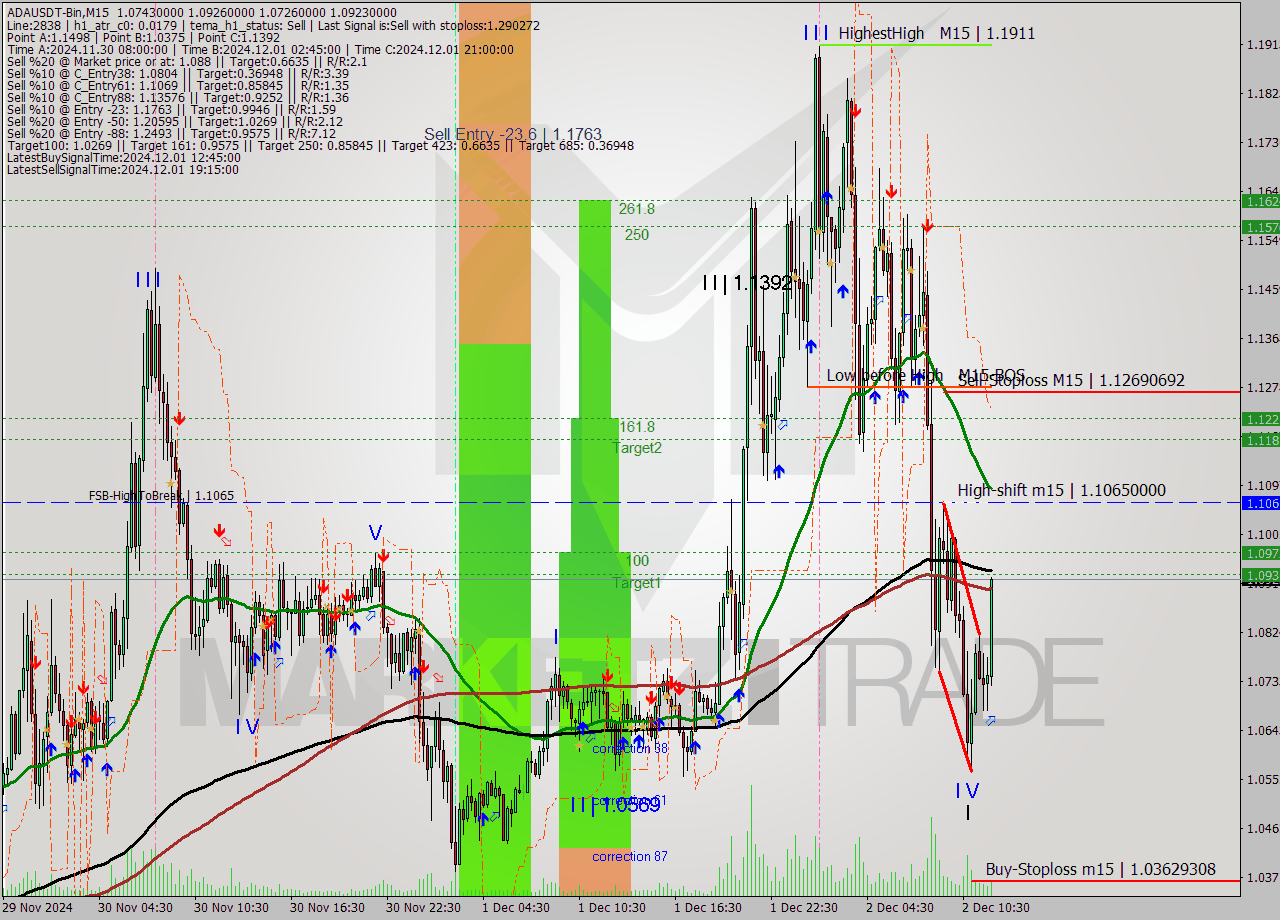1280x920 pixels.
Task: Select the Sell-Stoploss M15 | 1.12690692 label
Action: (1071, 380)
